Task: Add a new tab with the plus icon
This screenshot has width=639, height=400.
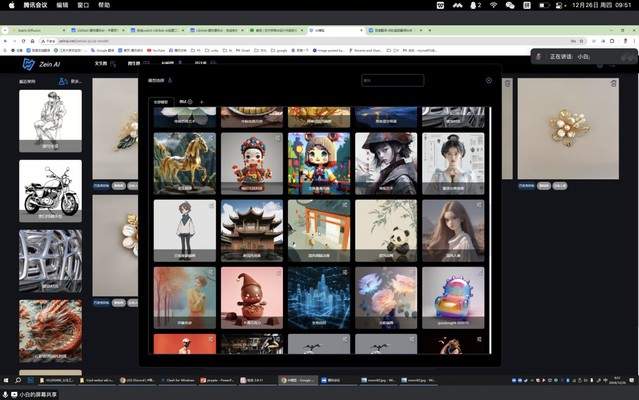Action: [x=201, y=101]
